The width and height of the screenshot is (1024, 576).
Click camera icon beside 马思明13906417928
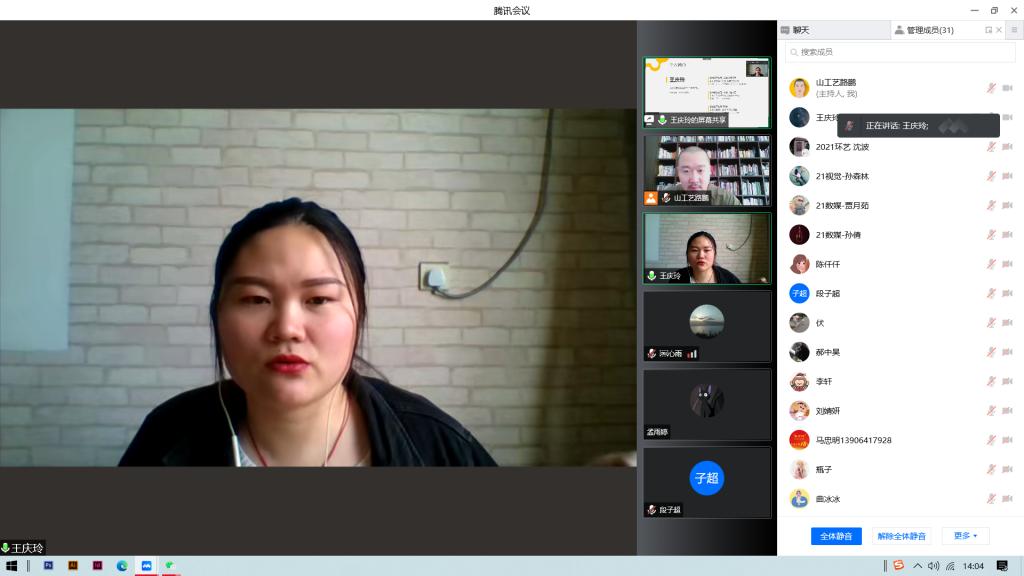click(1007, 440)
